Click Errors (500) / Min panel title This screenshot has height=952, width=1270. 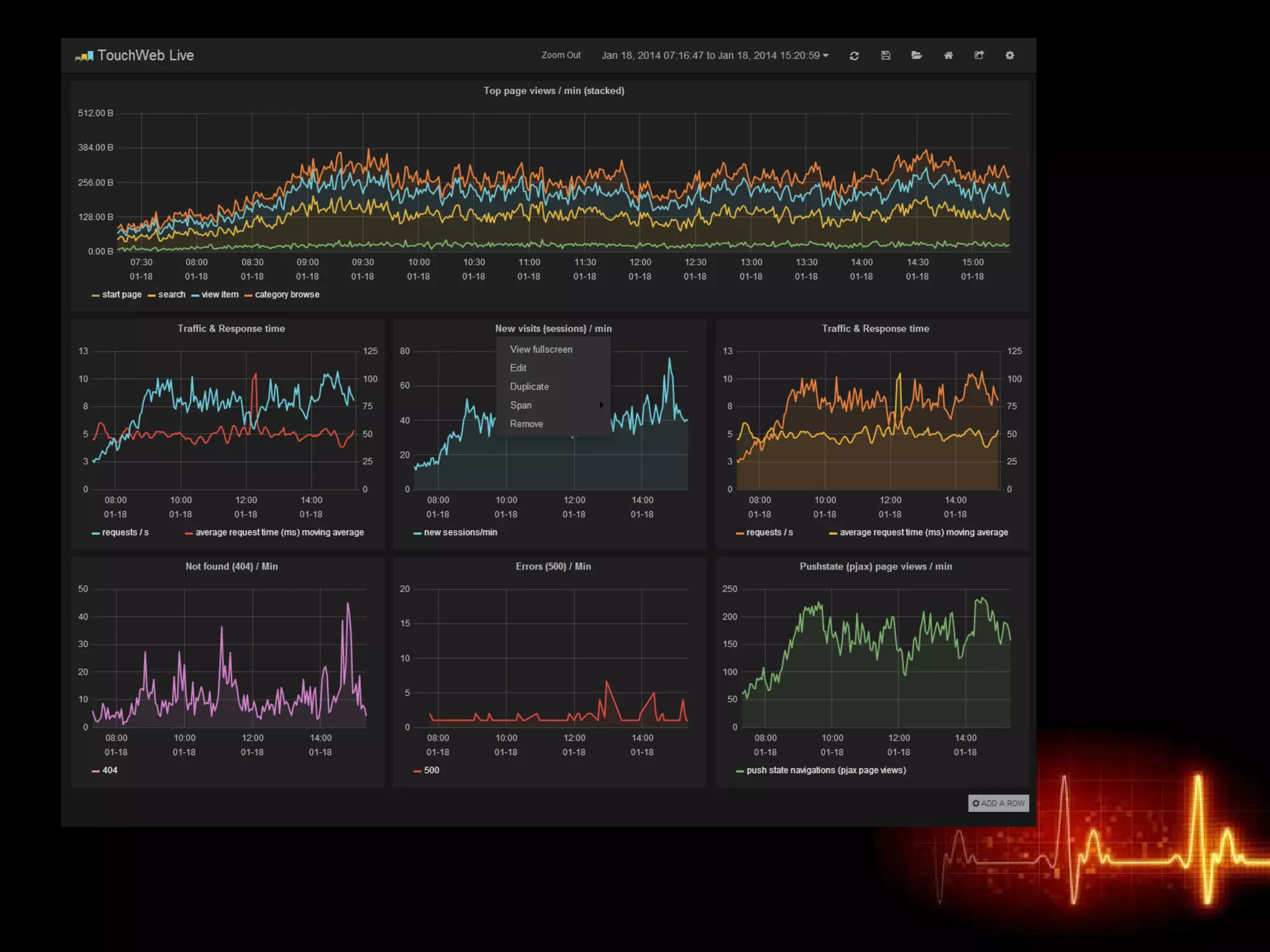point(553,566)
